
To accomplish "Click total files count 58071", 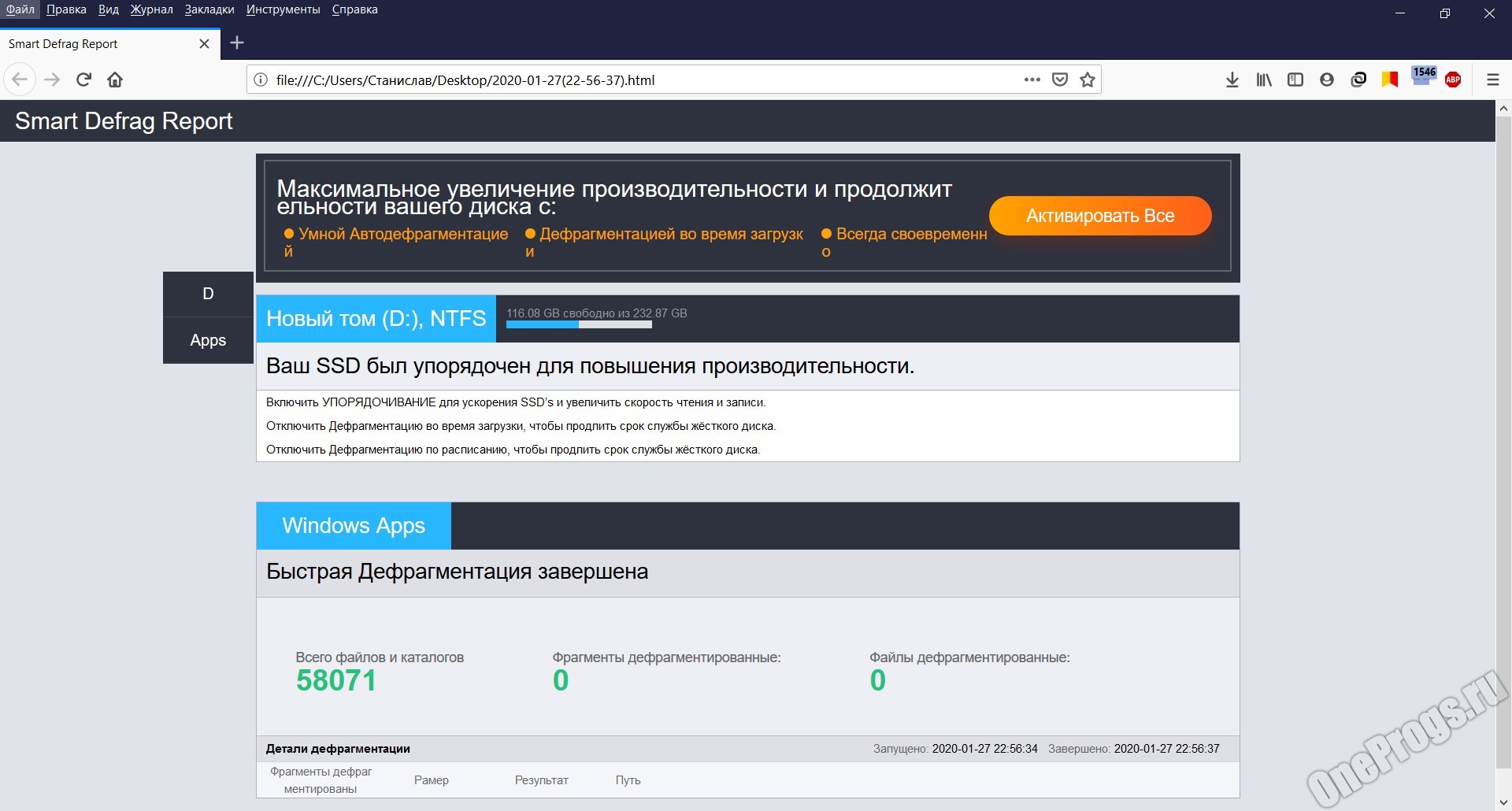I will pyautogui.click(x=336, y=680).
